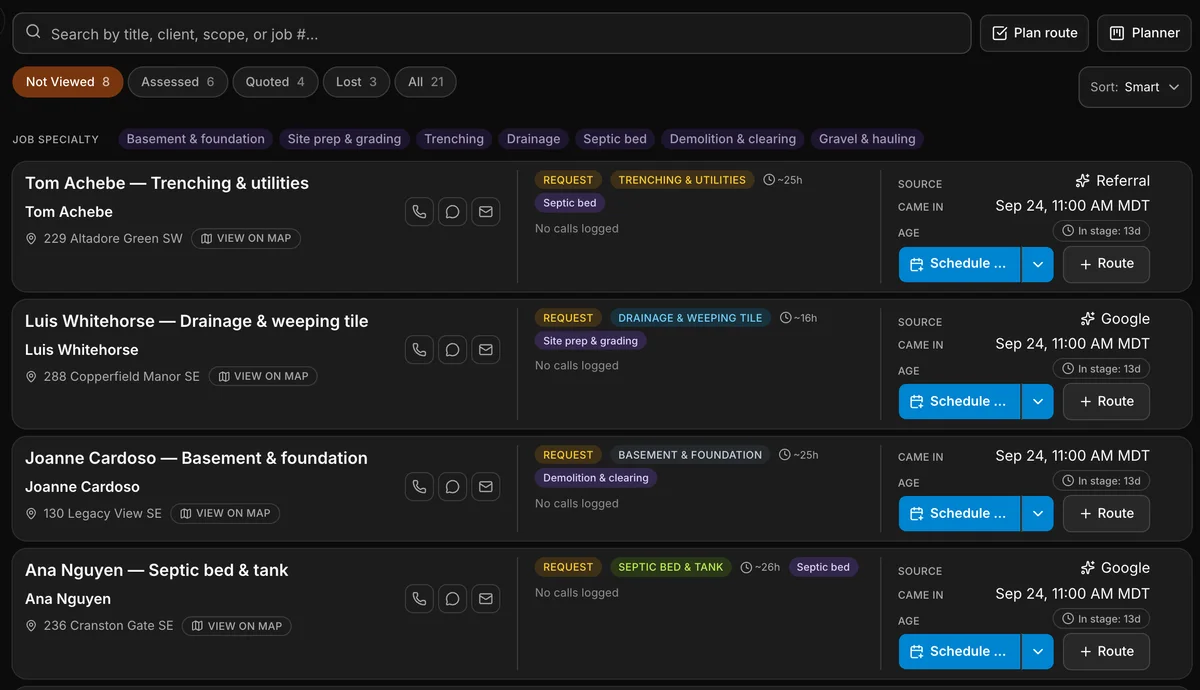
Task: Switch to the Quoted tab
Action: click(276, 82)
